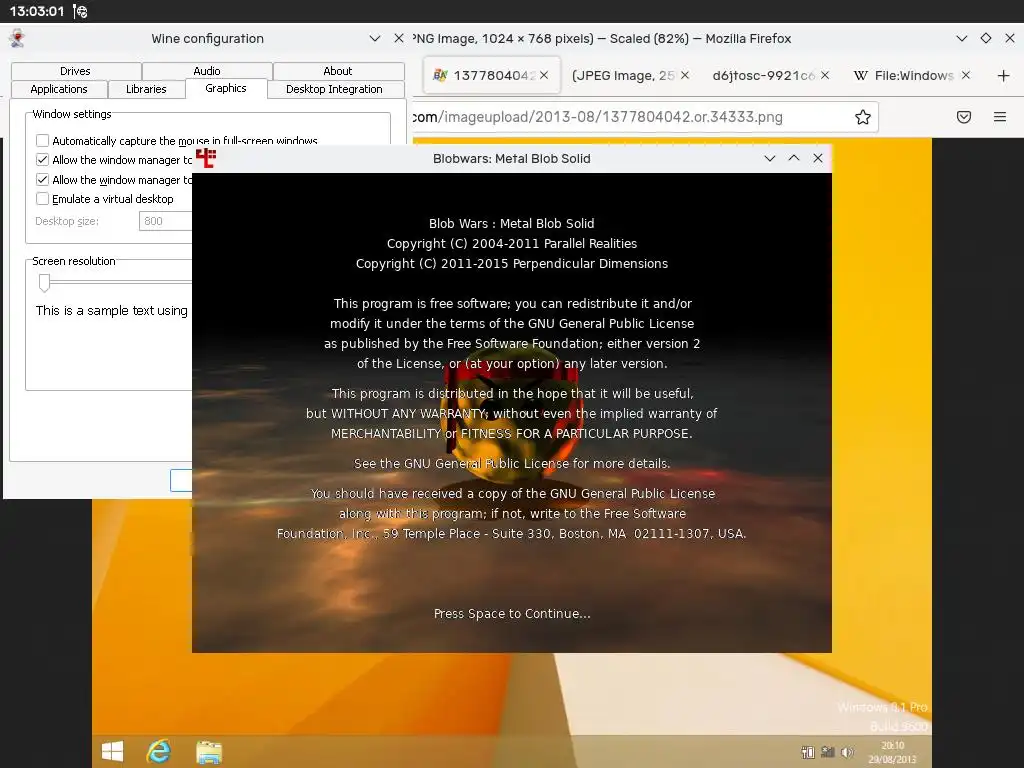
Task: Click the Save to Pocket icon
Action: [x=964, y=117]
